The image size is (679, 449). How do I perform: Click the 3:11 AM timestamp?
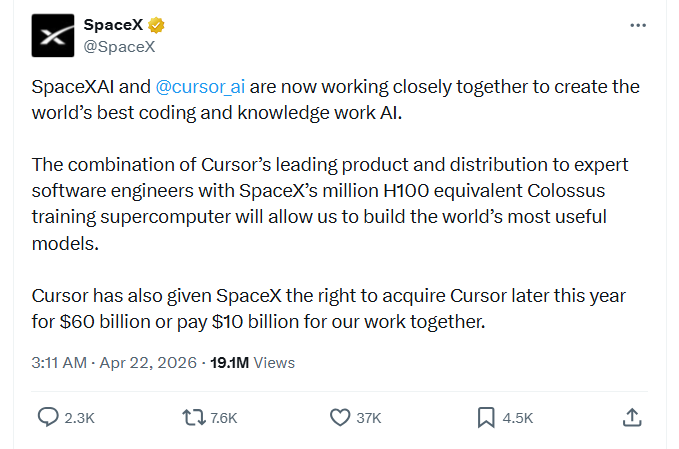[59, 362]
